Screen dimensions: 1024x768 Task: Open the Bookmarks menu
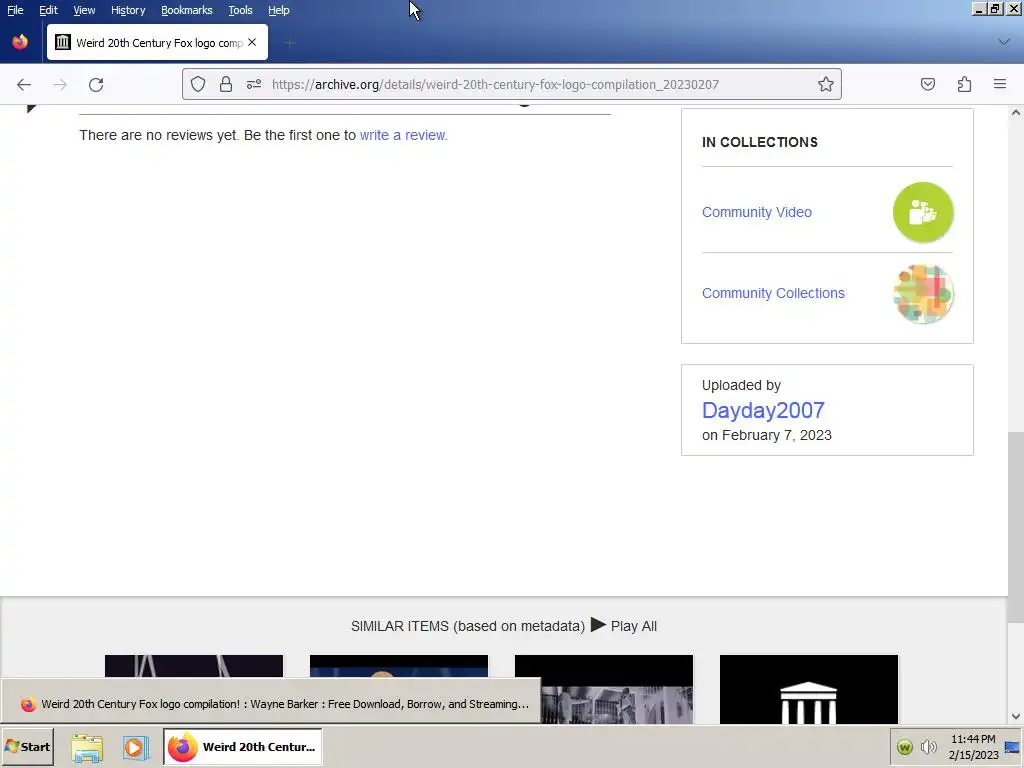click(x=187, y=10)
